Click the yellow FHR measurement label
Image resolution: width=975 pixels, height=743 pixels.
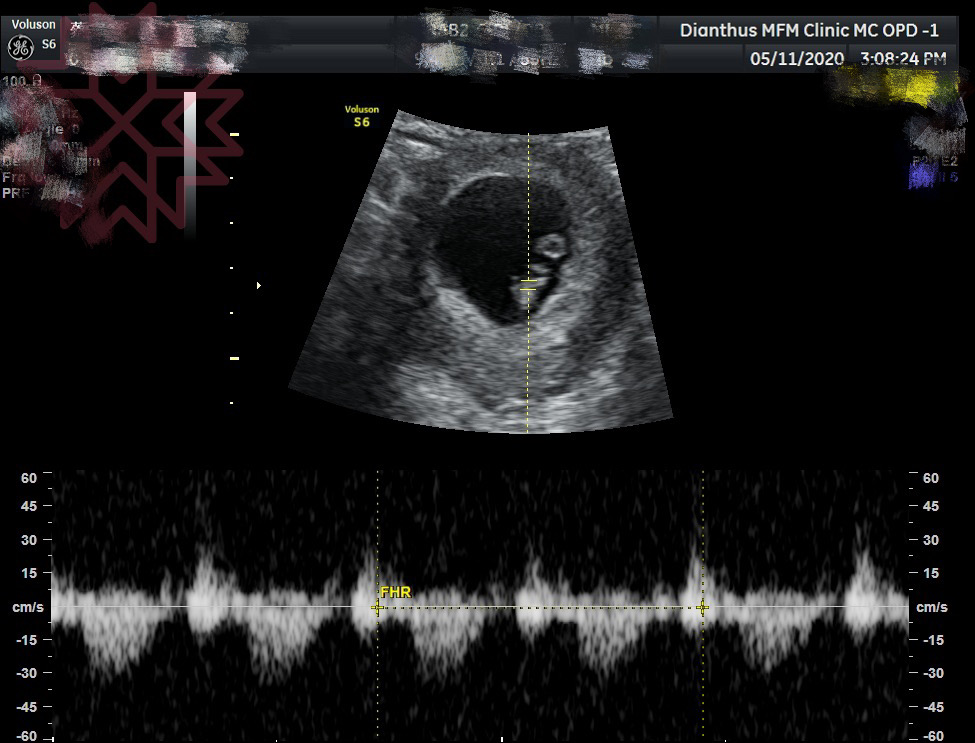point(395,592)
